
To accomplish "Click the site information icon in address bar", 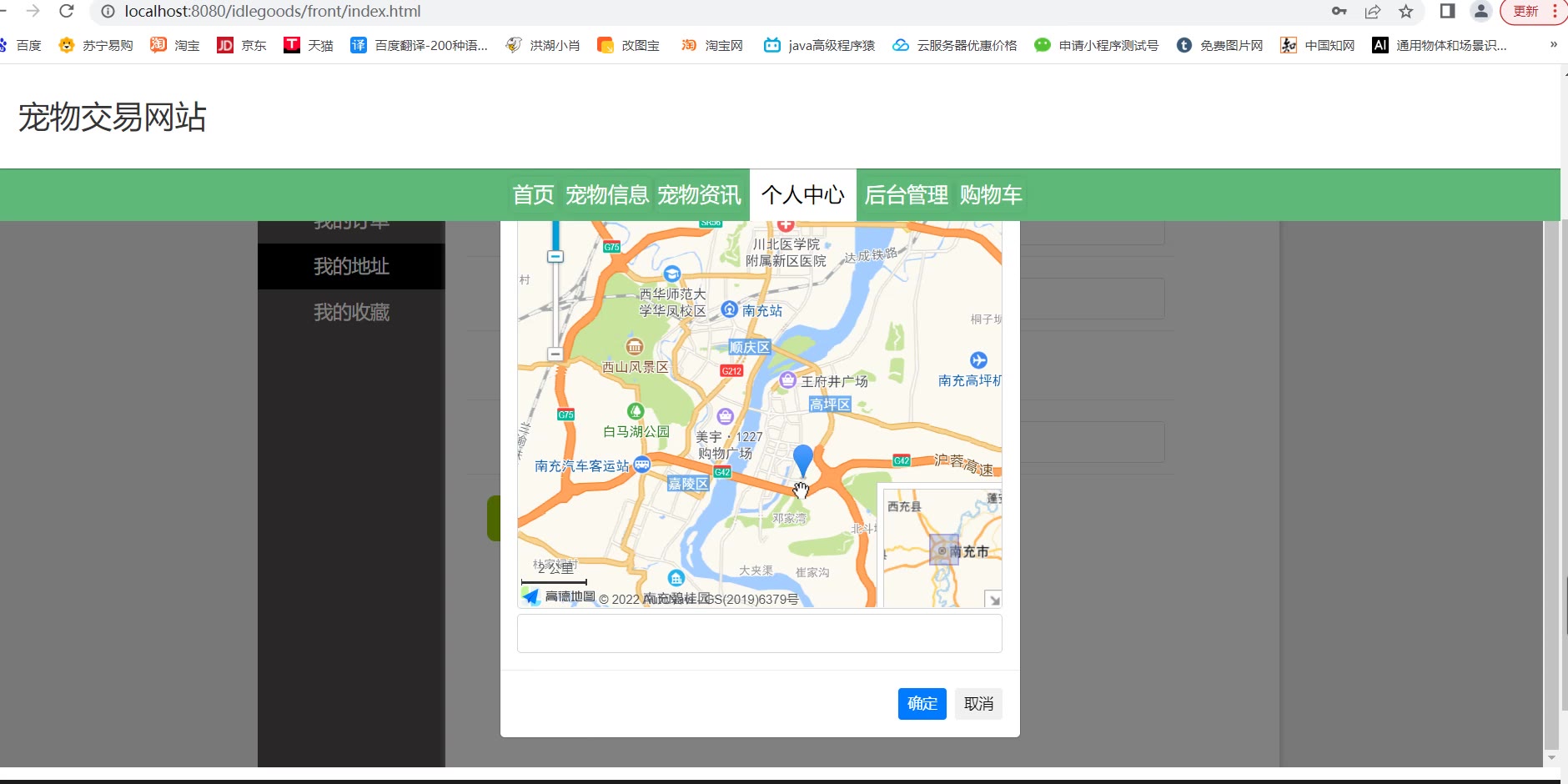I will (108, 12).
